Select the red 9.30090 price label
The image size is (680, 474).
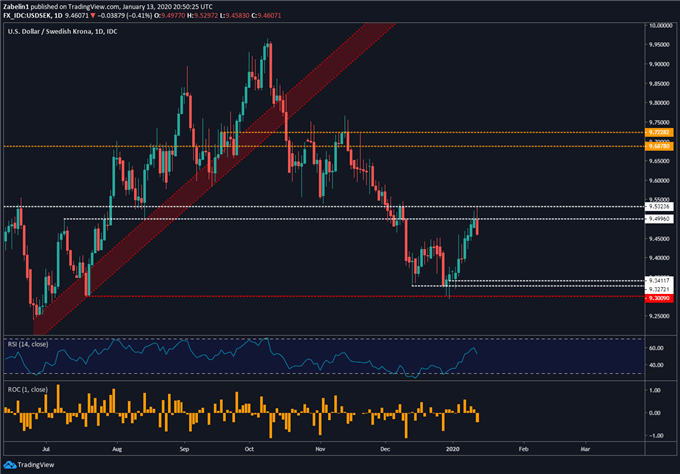point(659,298)
